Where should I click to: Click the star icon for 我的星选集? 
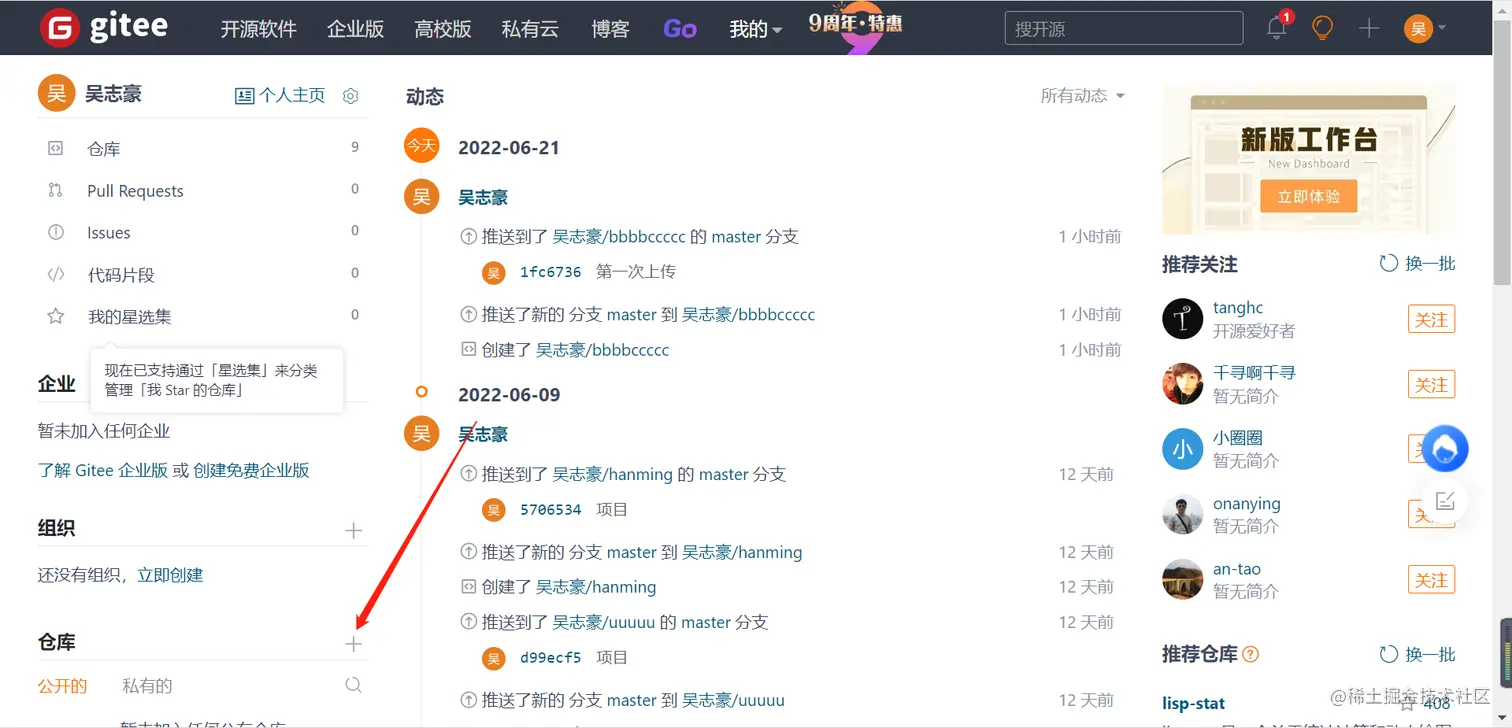click(56, 316)
